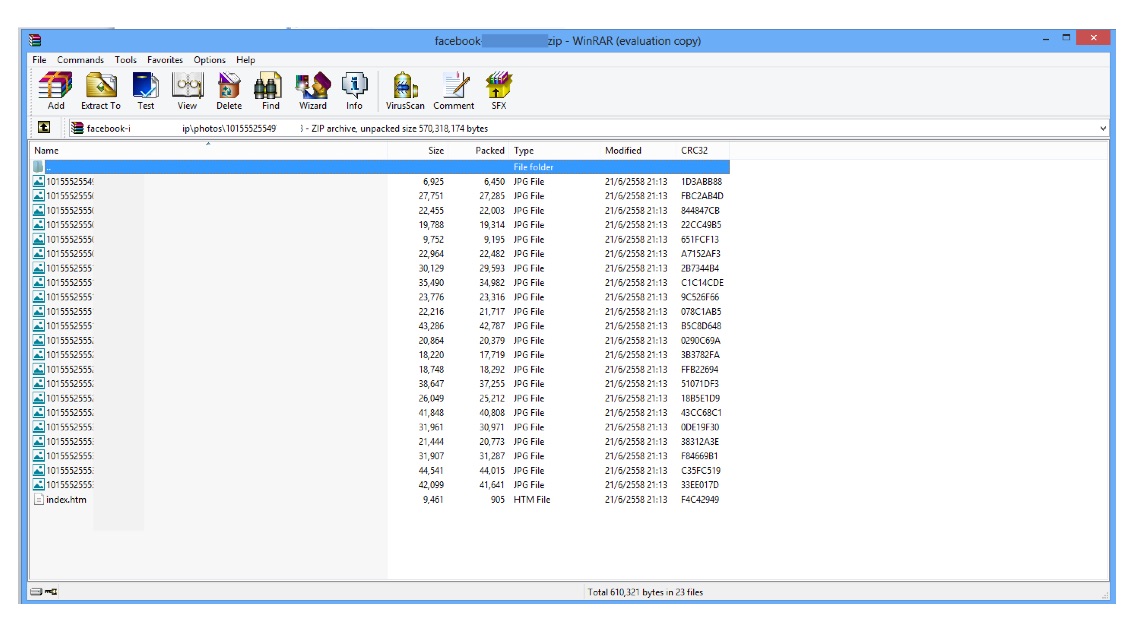Select file sized 44,541 bytes

[x=380, y=470]
